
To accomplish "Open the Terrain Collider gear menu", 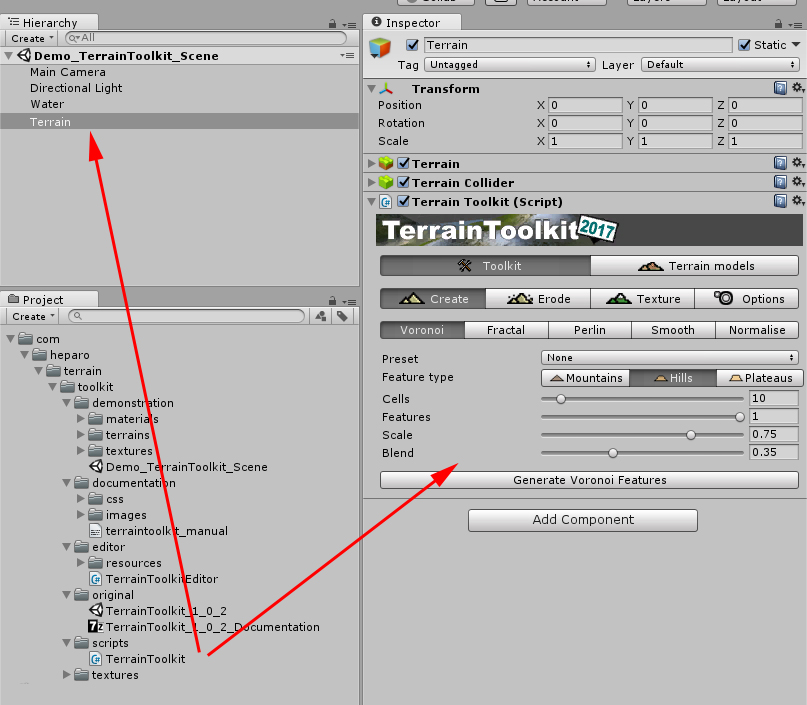I will coord(798,182).
